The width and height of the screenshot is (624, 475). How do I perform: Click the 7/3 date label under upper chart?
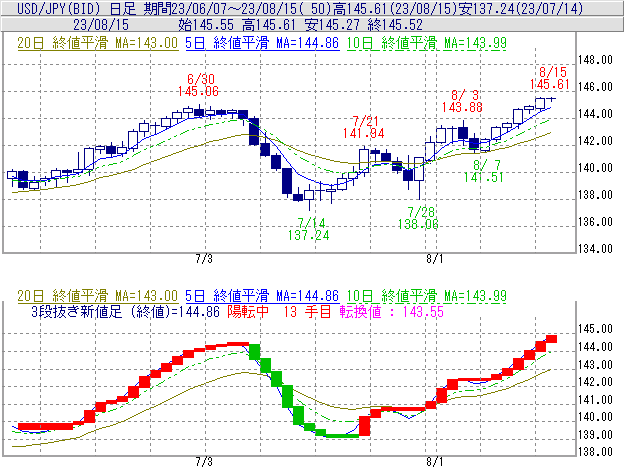pos(204,259)
